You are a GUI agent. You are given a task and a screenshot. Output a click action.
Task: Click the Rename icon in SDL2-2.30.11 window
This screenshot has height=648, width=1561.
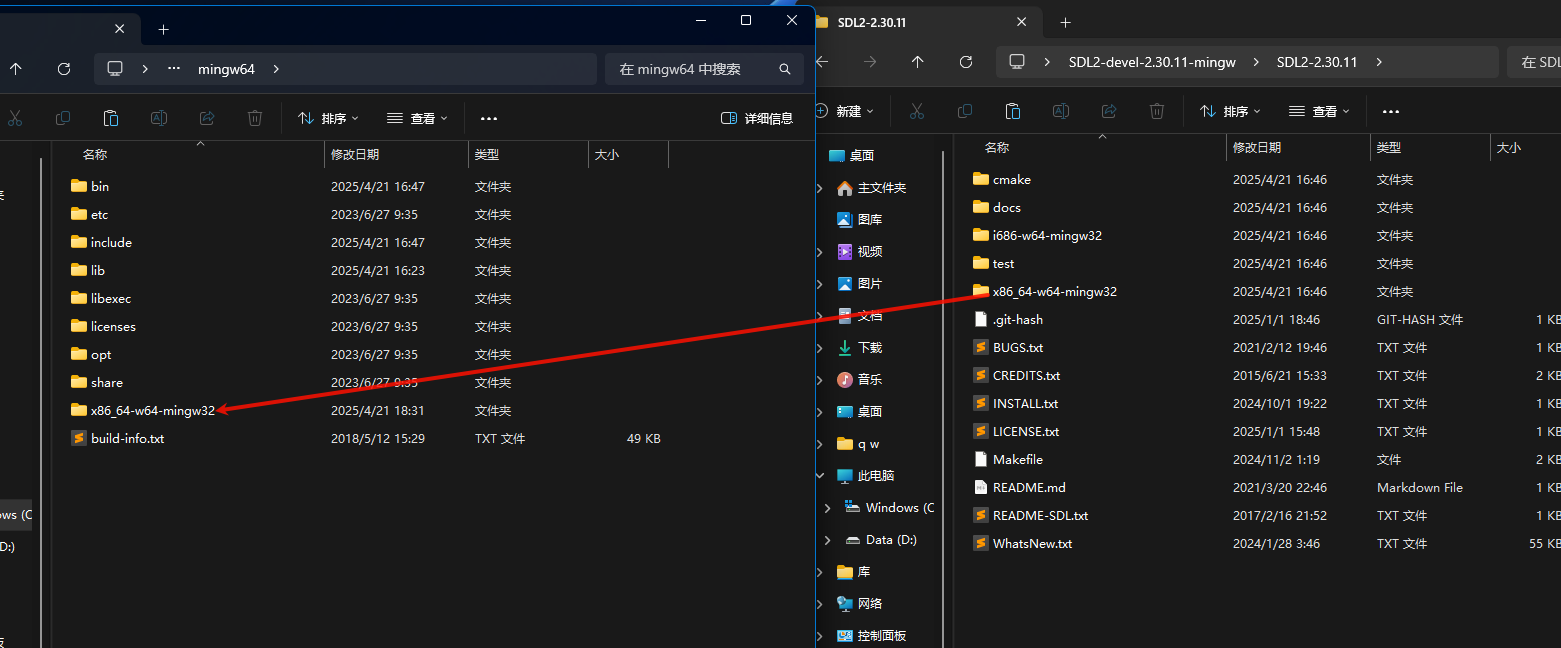click(1061, 111)
